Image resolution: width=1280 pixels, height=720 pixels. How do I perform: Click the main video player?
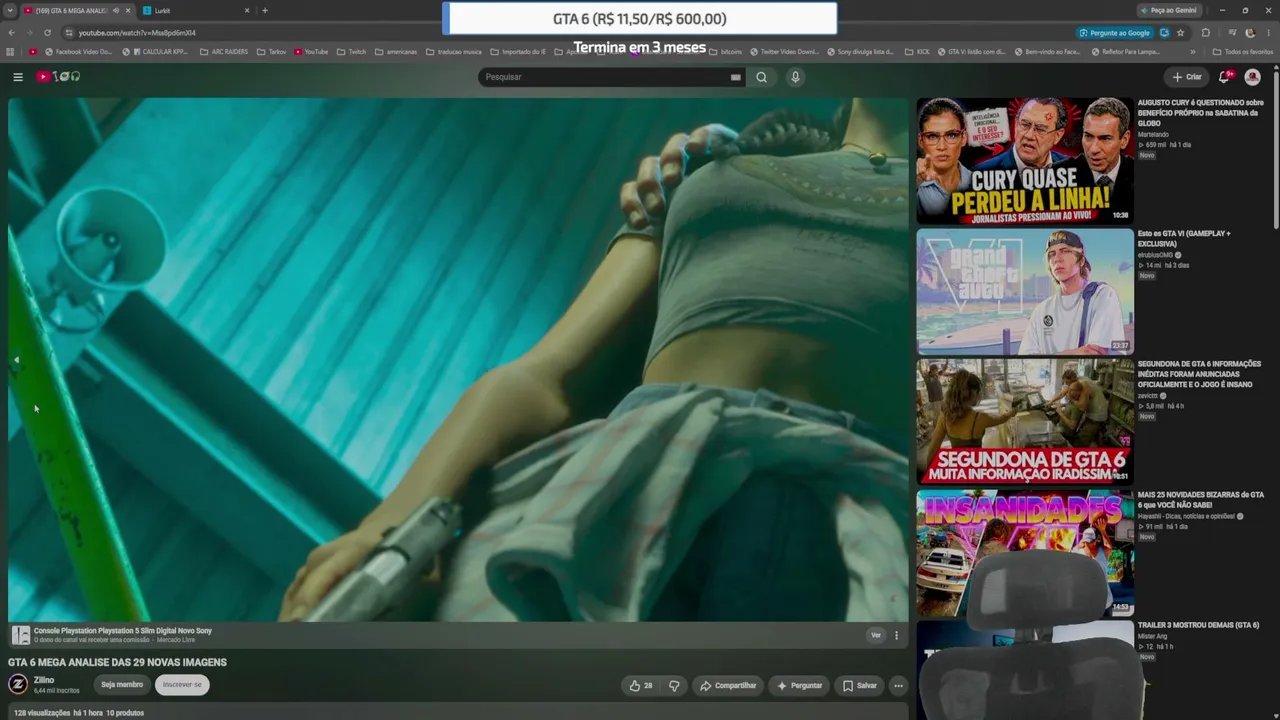tap(458, 360)
